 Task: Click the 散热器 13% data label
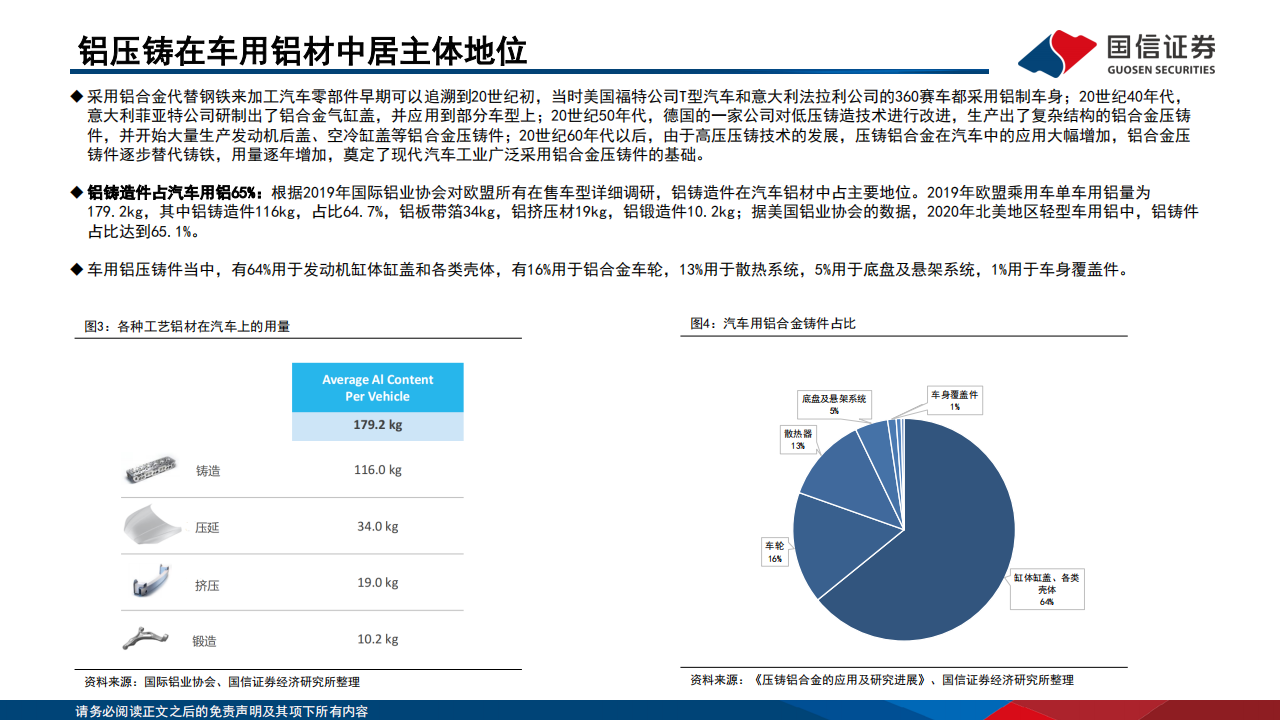[x=798, y=439]
